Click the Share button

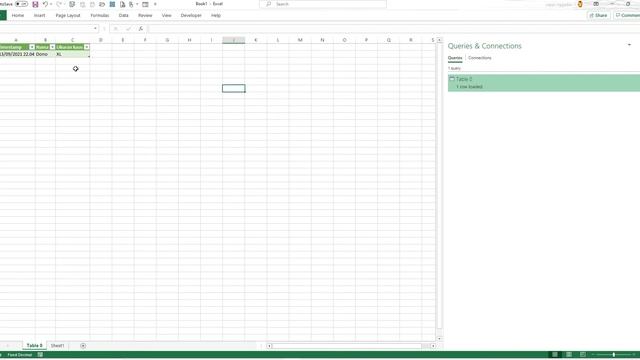(598, 16)
